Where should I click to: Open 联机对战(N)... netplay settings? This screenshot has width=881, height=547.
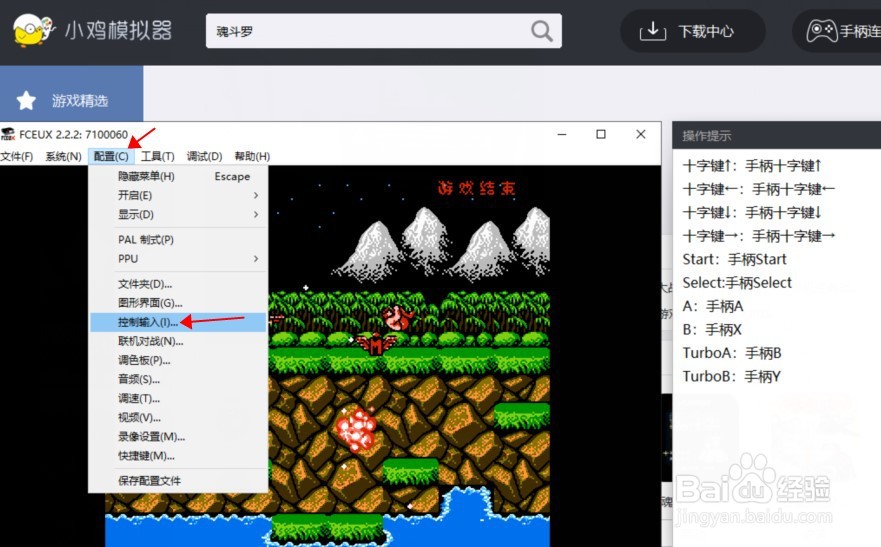(x=178, y=341)
